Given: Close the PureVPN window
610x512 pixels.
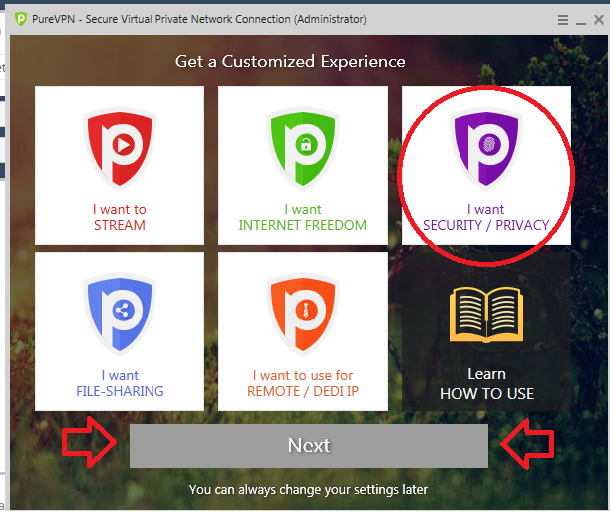Looking at the screenshot, I should tap(599, 19).
